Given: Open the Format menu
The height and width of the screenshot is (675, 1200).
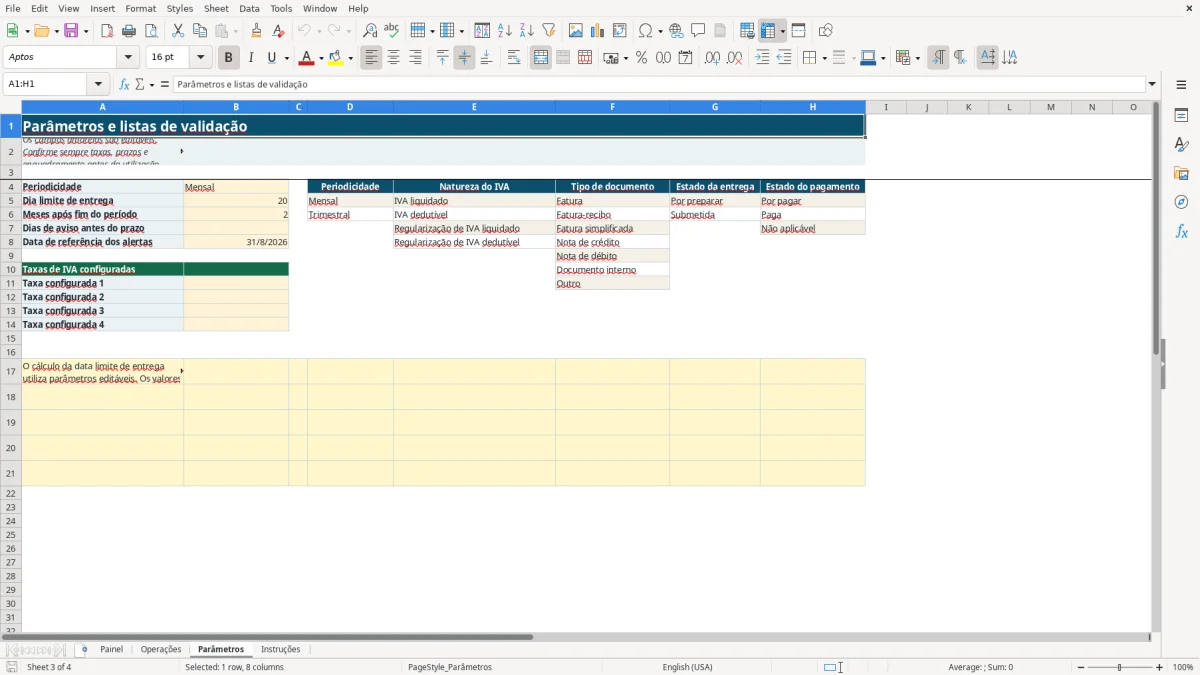Looking at the screenshot, I should pos(141,8).
